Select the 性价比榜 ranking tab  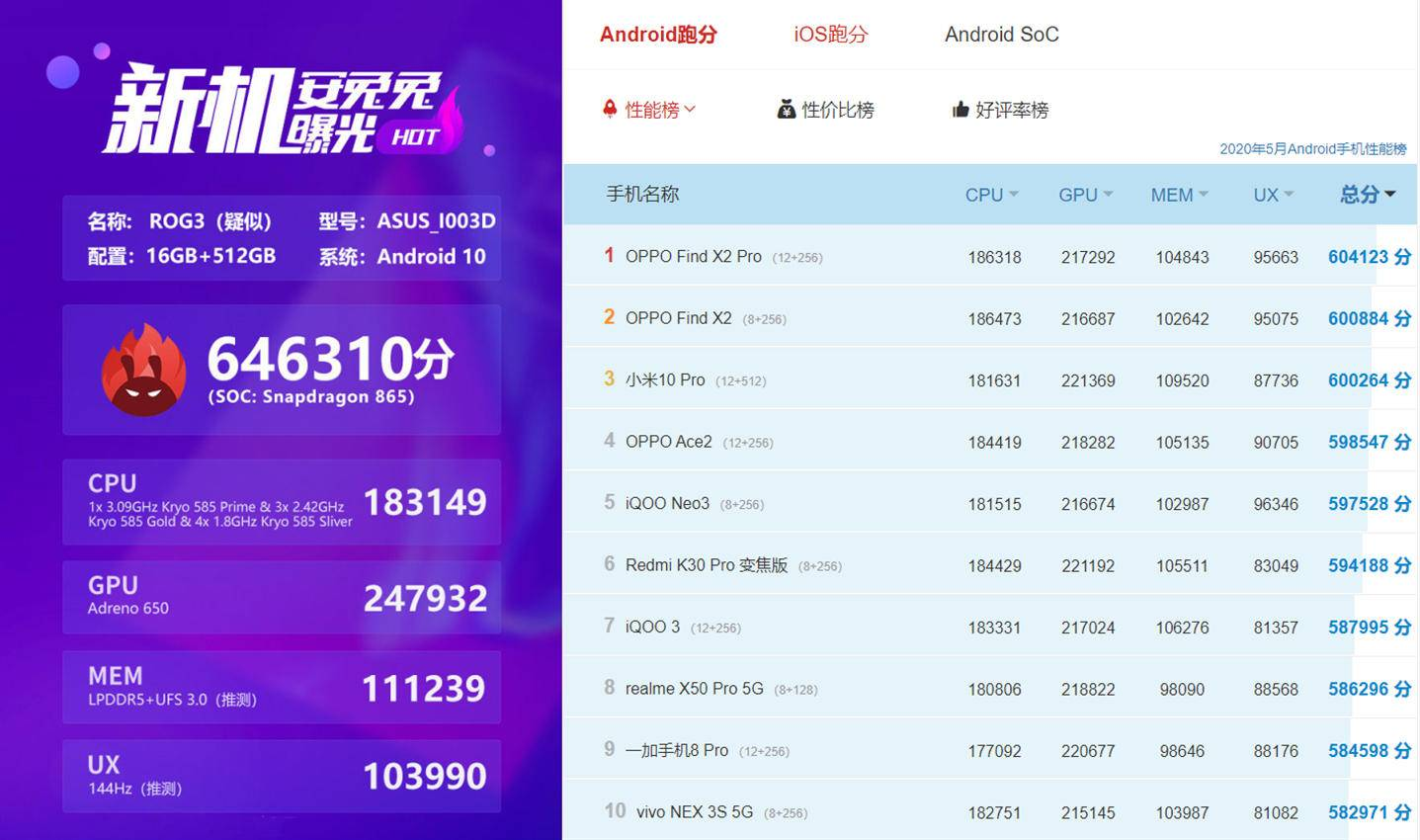(x=838, y=110)
